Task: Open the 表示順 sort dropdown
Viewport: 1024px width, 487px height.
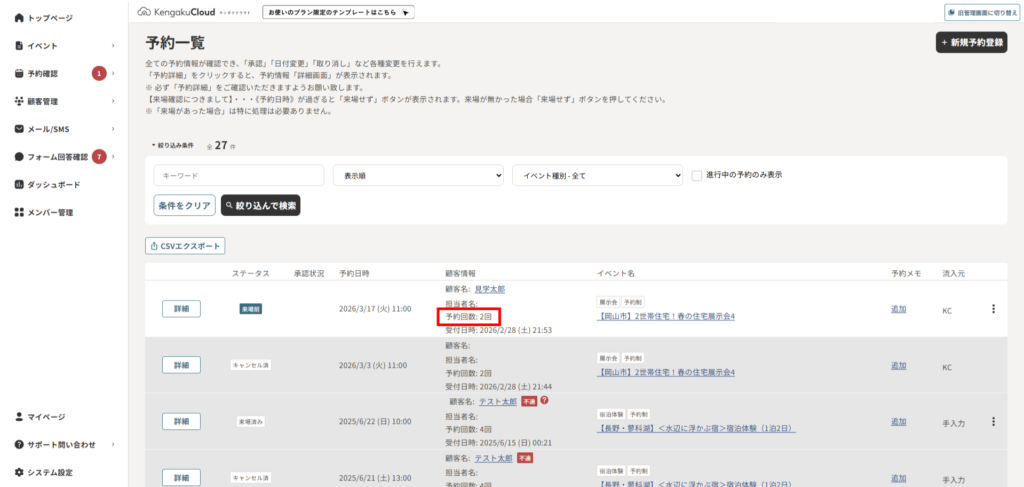Action: (x=417, y=175)
